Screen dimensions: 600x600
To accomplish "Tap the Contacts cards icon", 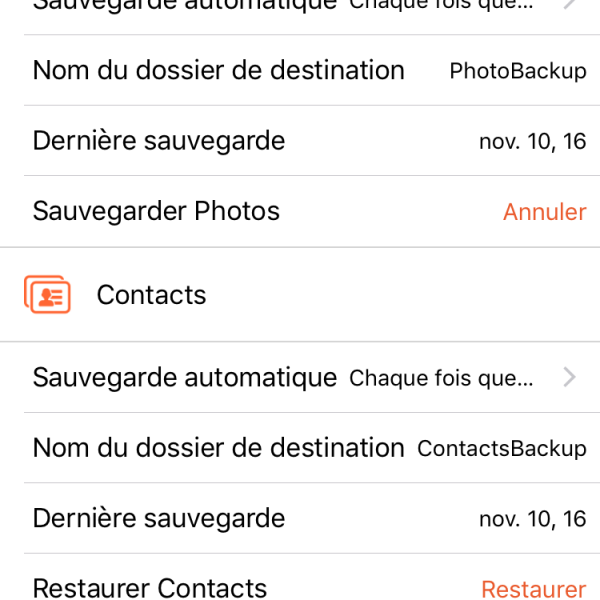I will 47,295.
